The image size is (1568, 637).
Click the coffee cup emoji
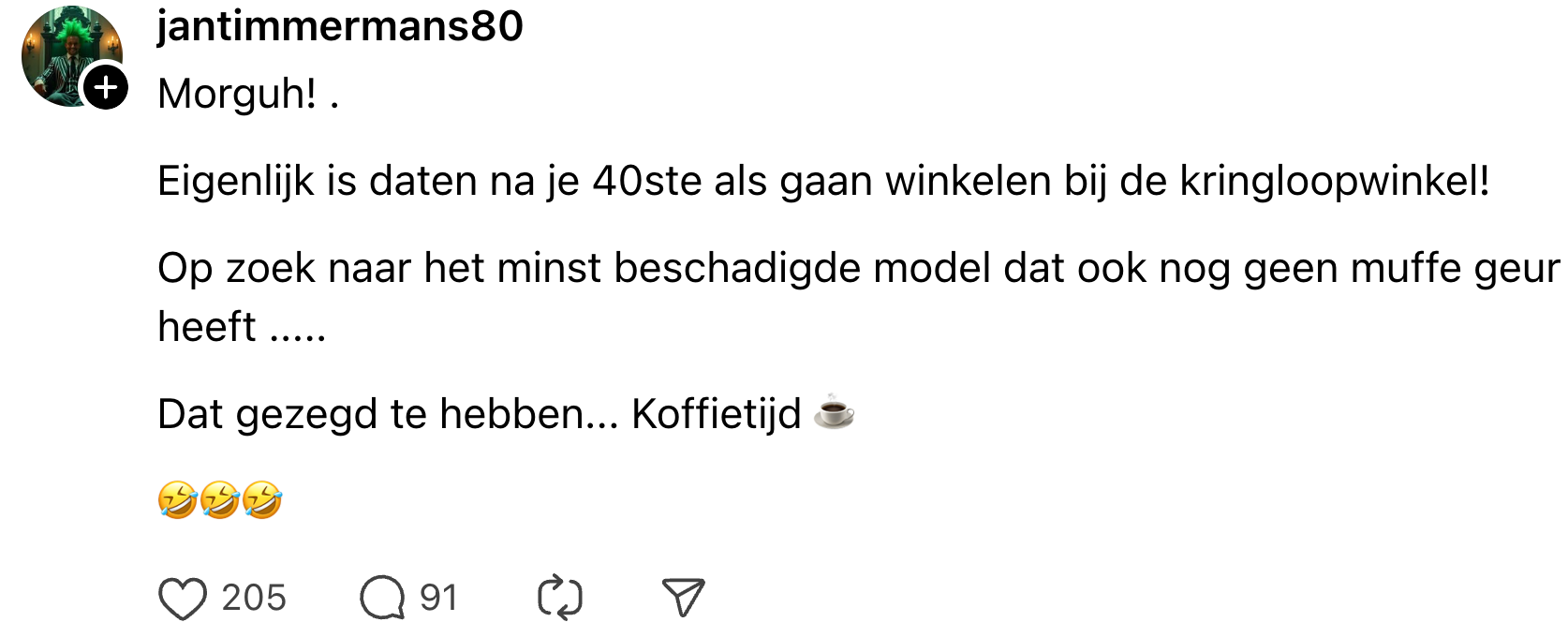pos(834,412)
